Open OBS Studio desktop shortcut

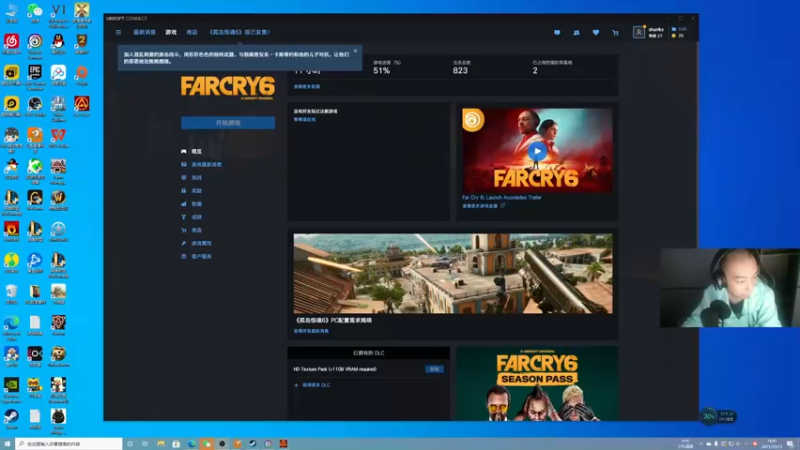[x=35, y=106]
